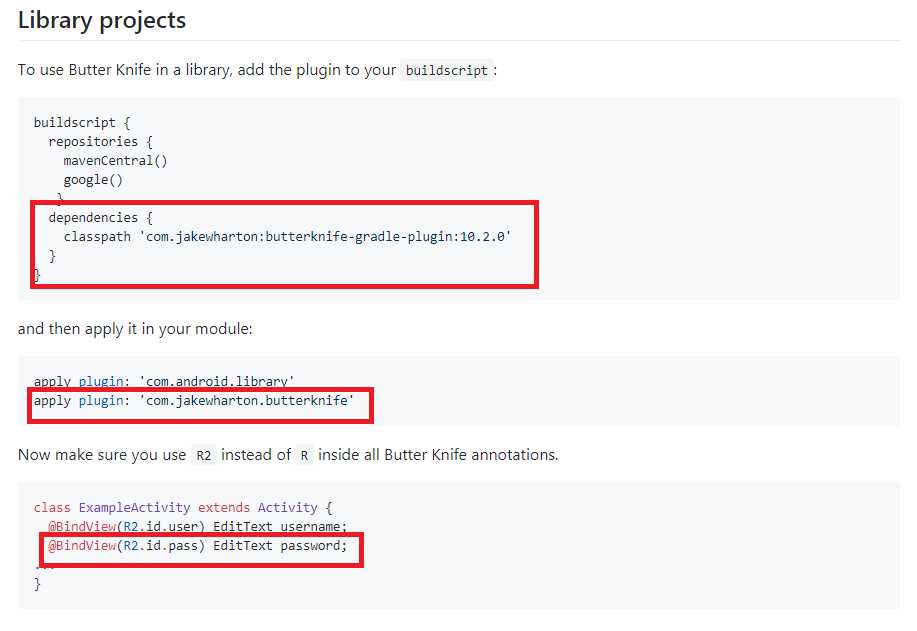Select the @BindView(R2.id.user) annotation
This screenshot has height=631, width=917.
126,526
